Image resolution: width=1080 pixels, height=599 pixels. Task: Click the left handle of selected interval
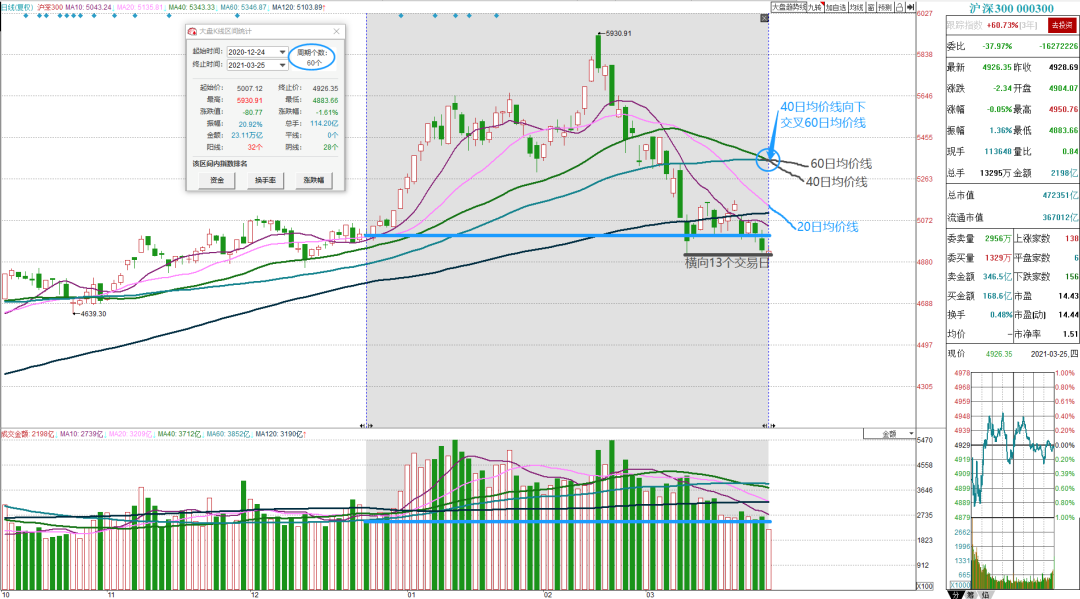point(366,425)
